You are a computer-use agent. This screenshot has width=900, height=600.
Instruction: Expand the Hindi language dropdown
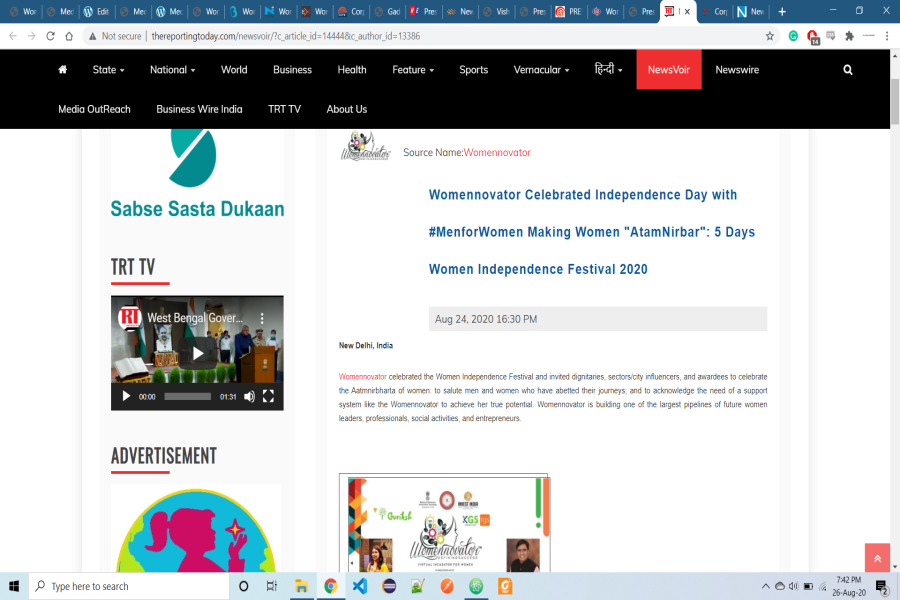pyautogui.click(x=608, y=70)
